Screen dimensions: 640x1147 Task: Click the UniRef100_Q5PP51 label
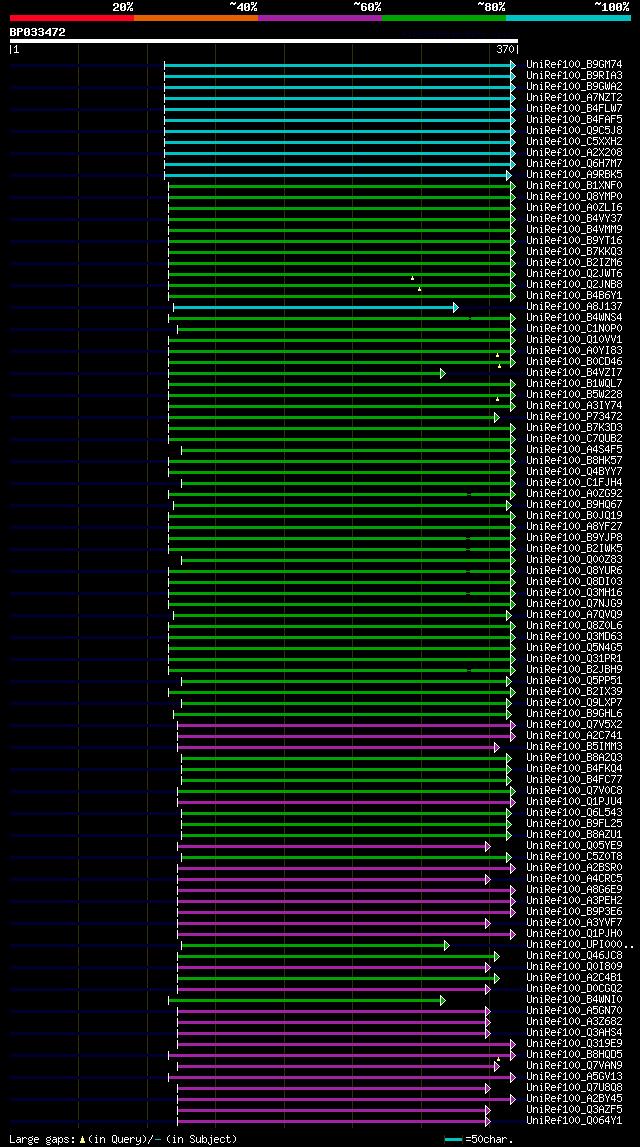click(x=574, y=681)
